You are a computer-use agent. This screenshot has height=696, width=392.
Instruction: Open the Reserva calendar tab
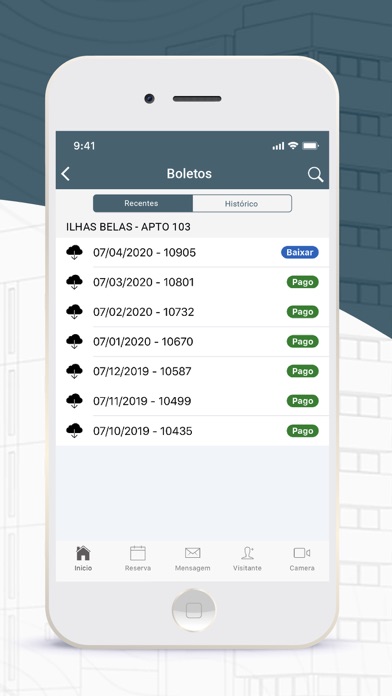pos(138,558)
